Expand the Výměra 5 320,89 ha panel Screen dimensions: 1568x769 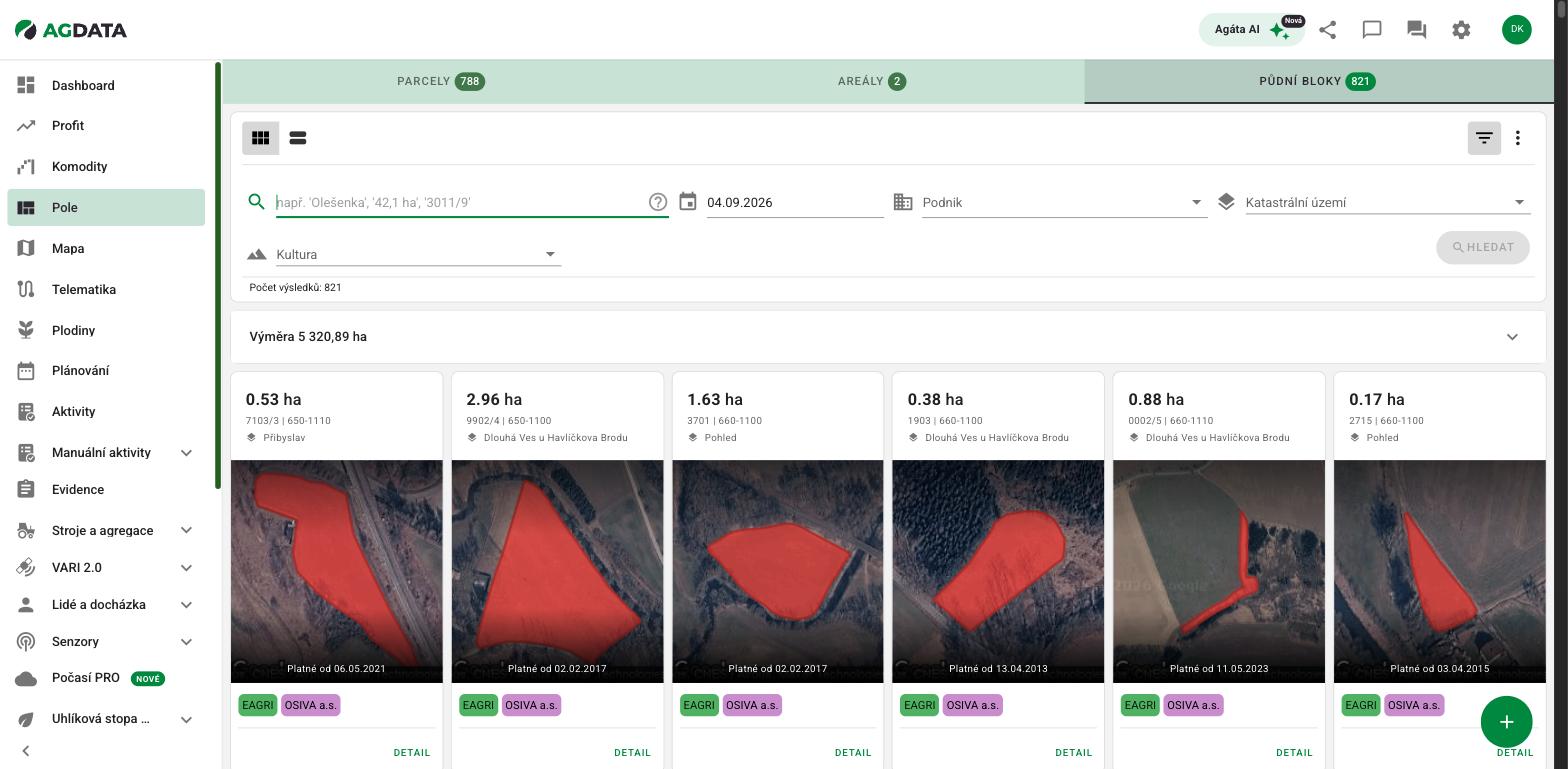pyautogui.click(x=888, y=337)
